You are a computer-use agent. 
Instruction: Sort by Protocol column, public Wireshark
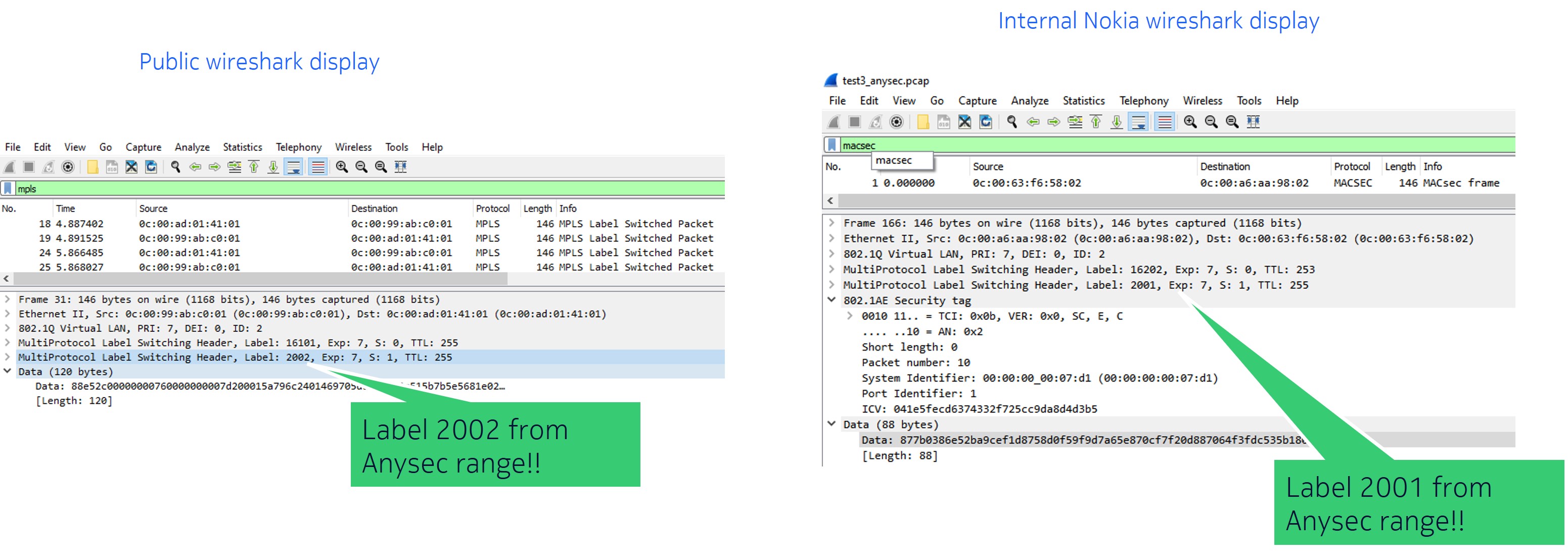(x=492, y=209)
